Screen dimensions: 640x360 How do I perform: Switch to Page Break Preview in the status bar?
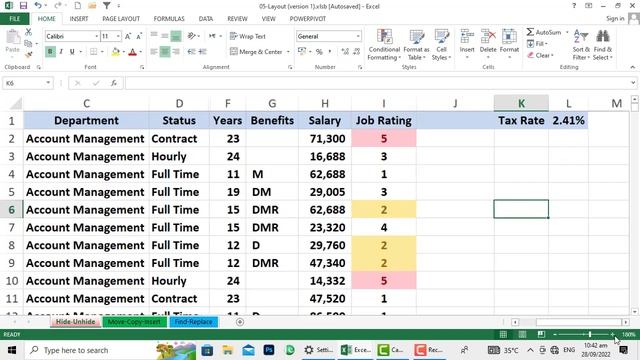click(x=541, y=334)
